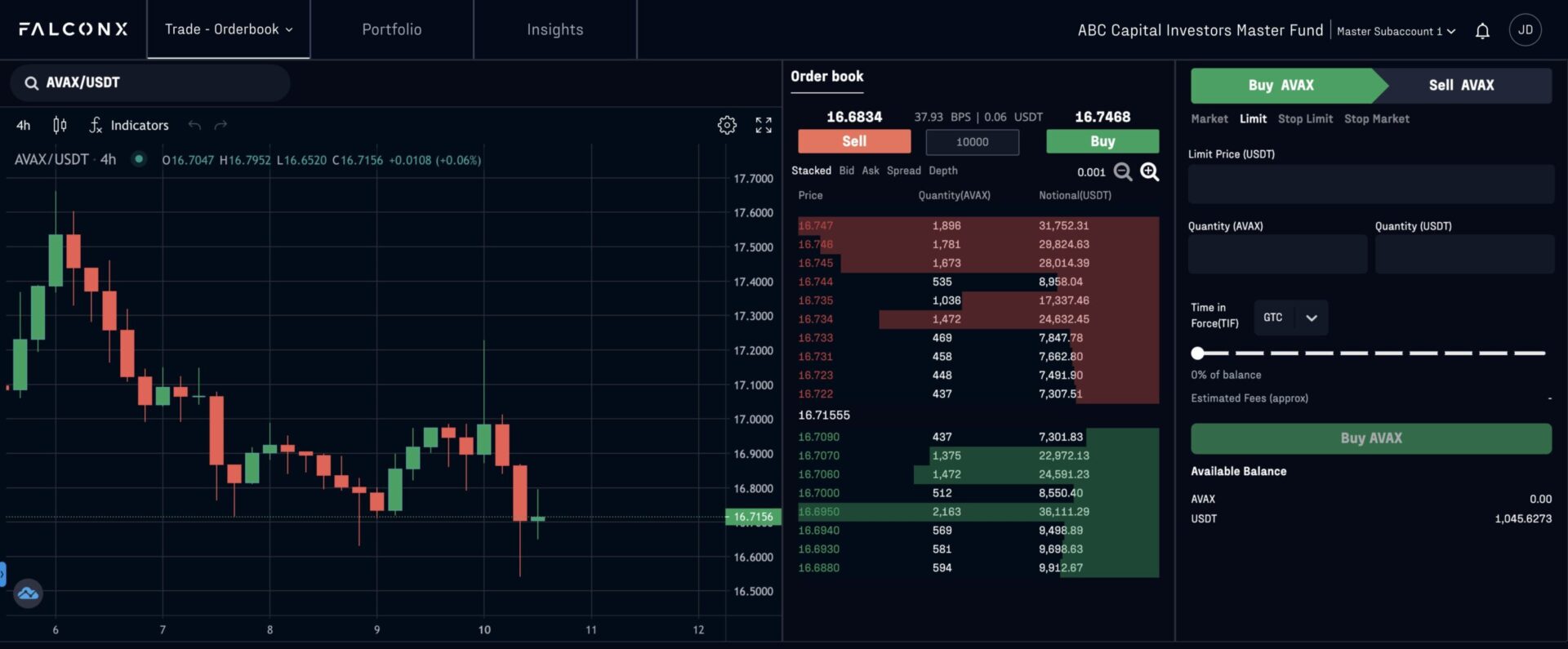
Task: Open the GTC time in force dropdown
Action: 1290,318
